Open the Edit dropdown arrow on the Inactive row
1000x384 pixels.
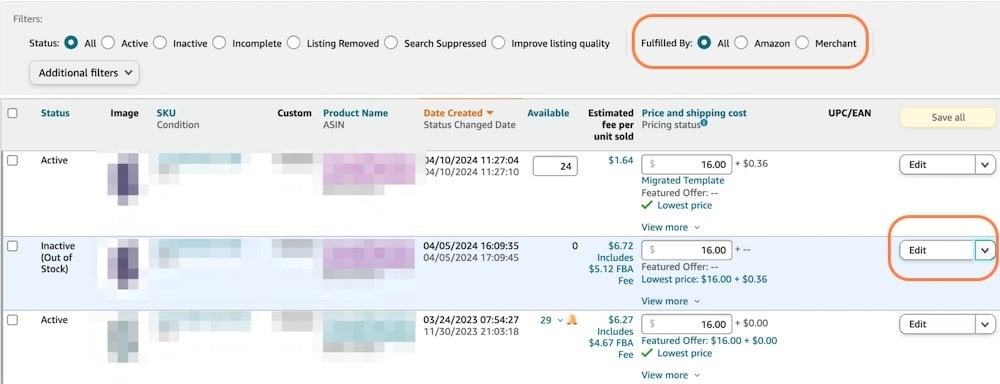pyautogui.click(x=985, y=251)
